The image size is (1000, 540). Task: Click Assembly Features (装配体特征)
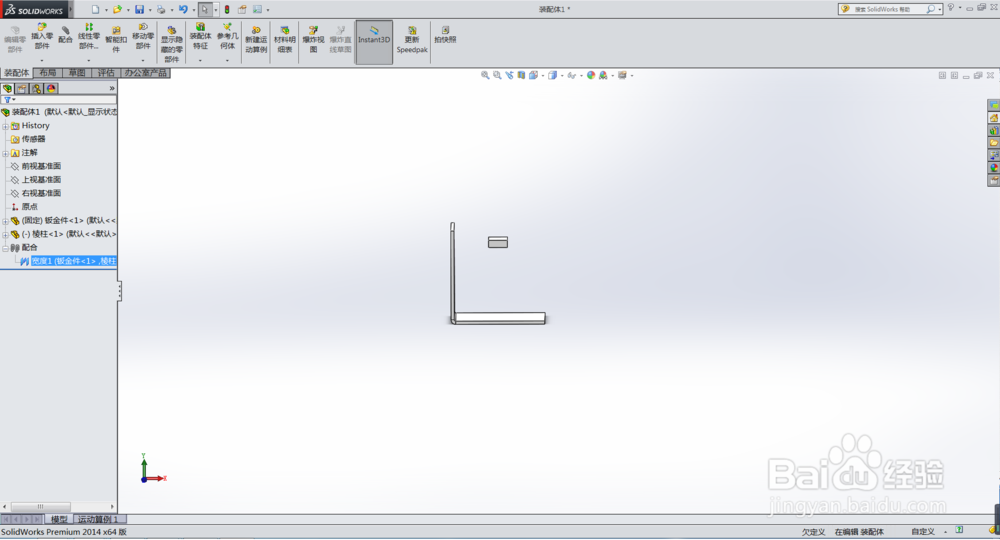[200, 36]
